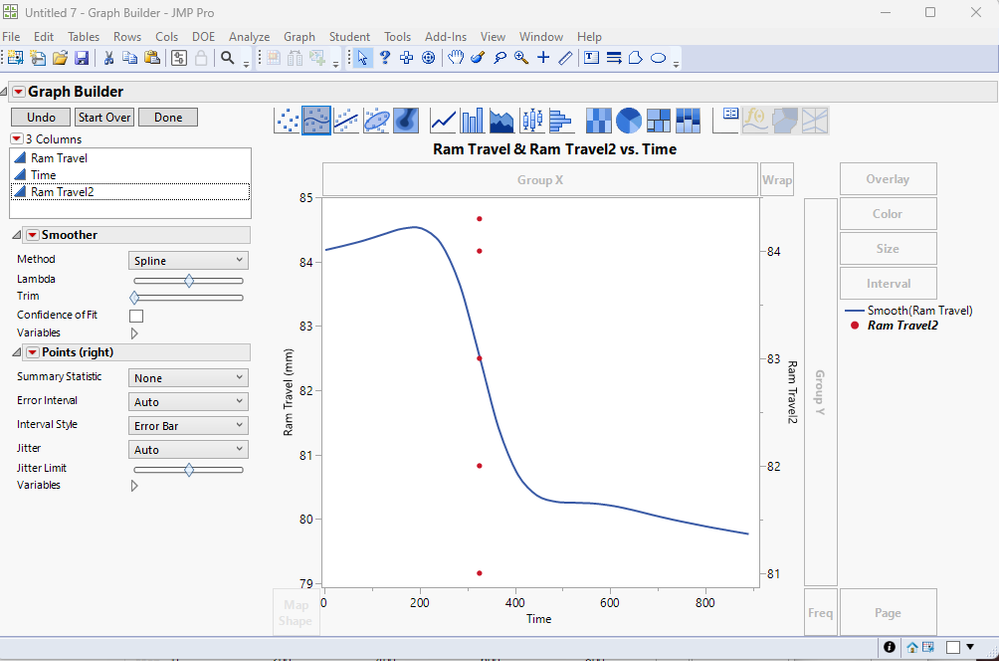The width and height of the screenshot is (999, 661).
Task: Click the Save icon in the toolbar
Action: (x=82, y=59)
